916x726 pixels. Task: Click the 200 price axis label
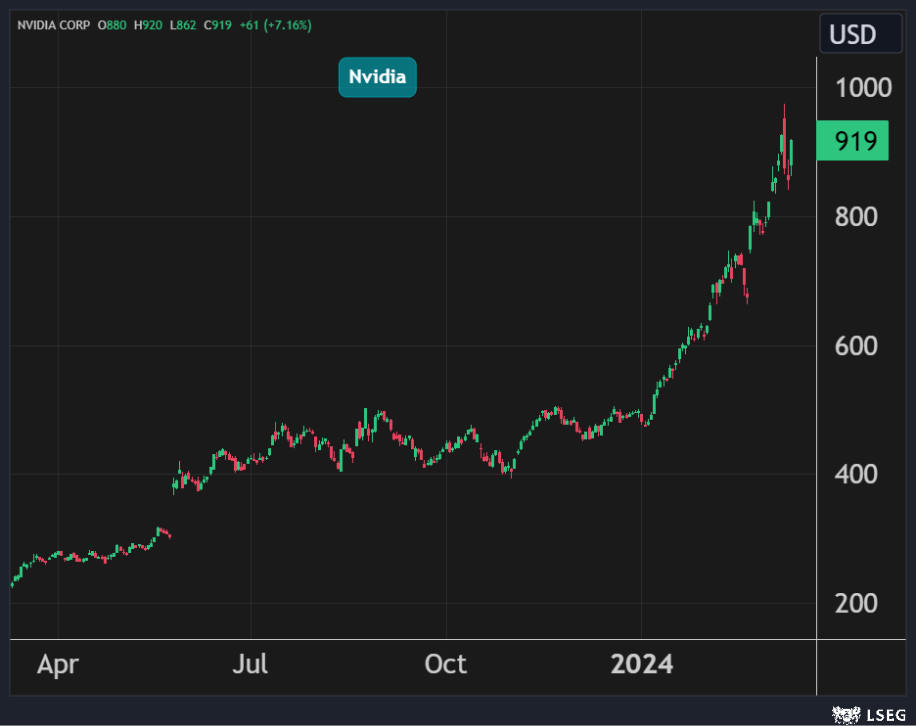coord(856,603)
